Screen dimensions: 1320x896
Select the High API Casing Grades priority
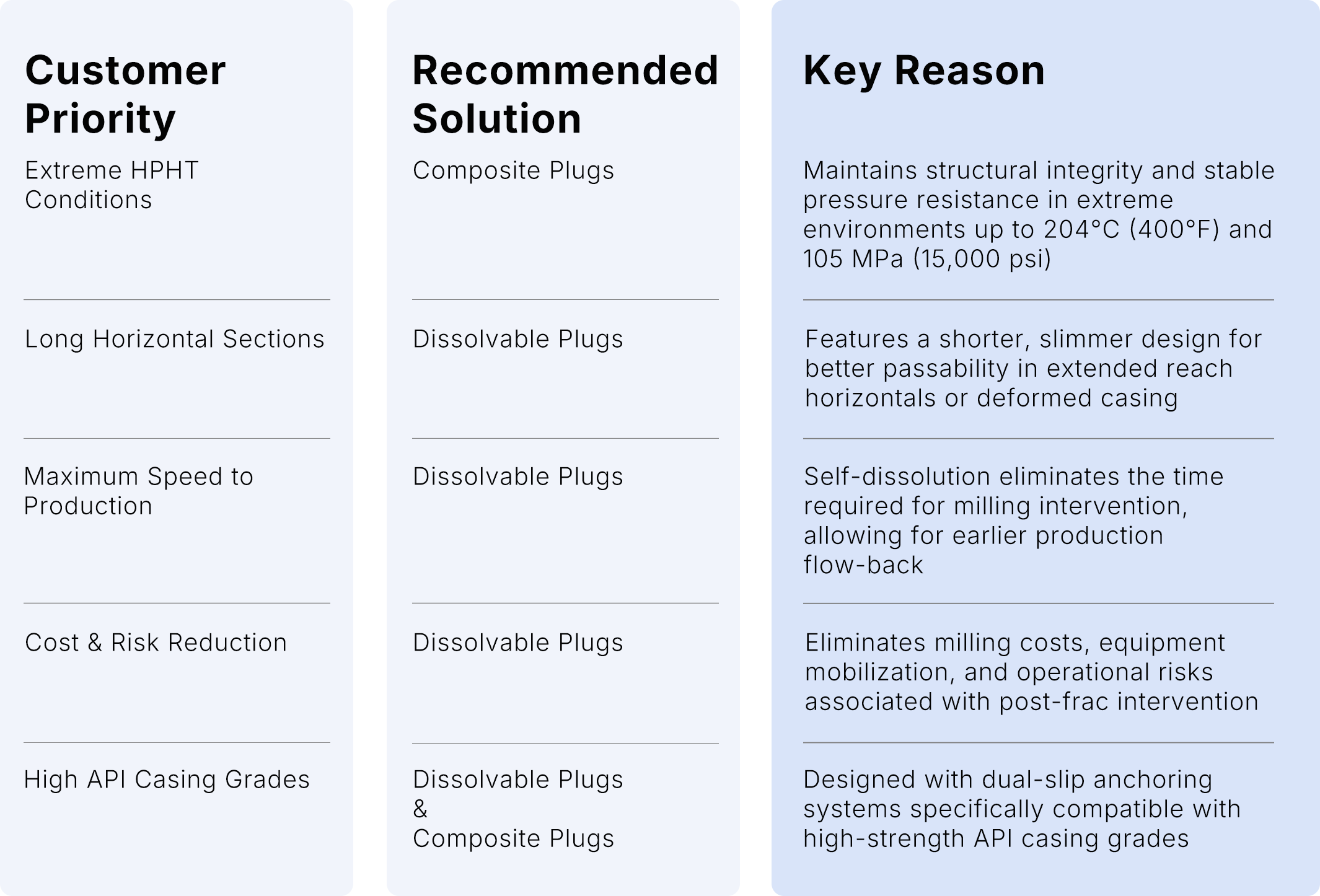tap(166, 780)
